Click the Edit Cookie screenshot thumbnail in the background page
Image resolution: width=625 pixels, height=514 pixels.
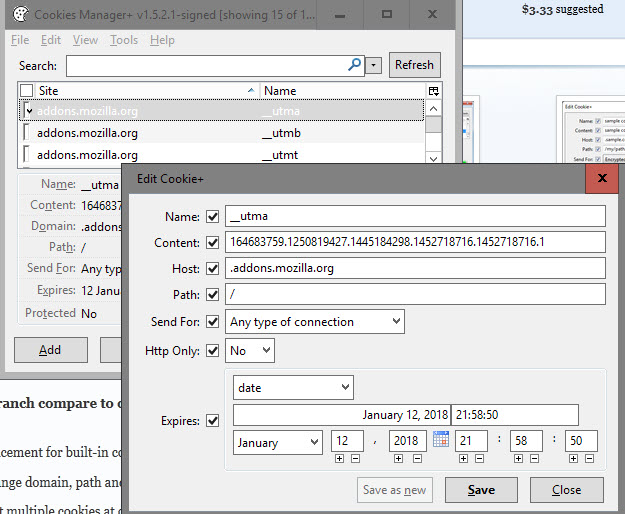591,131
